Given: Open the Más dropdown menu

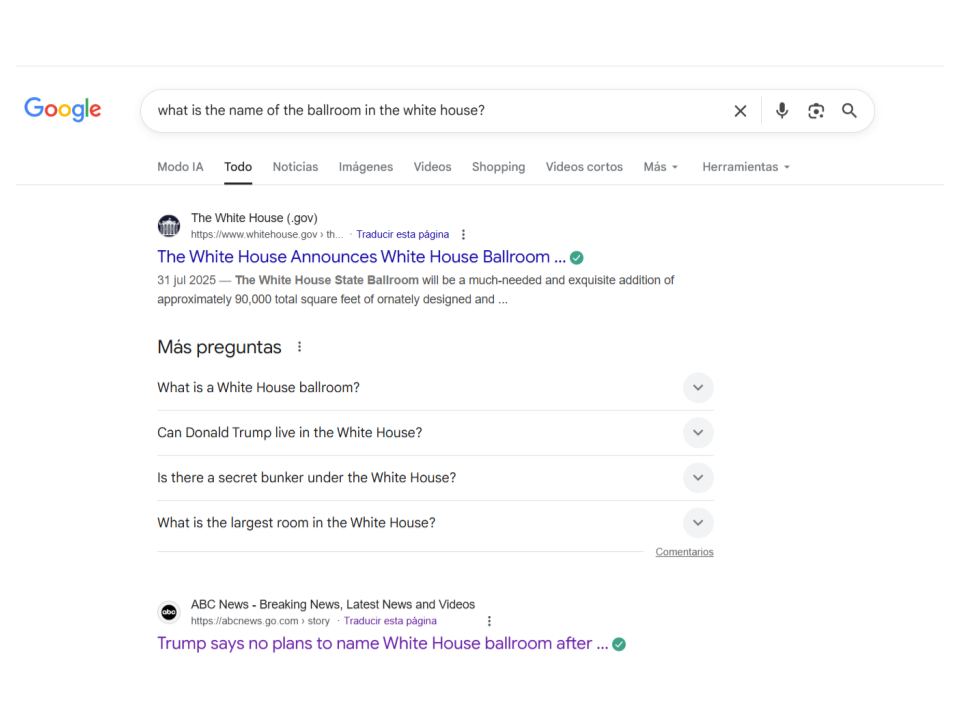Looking at the screenshot, I should (660, 167).
